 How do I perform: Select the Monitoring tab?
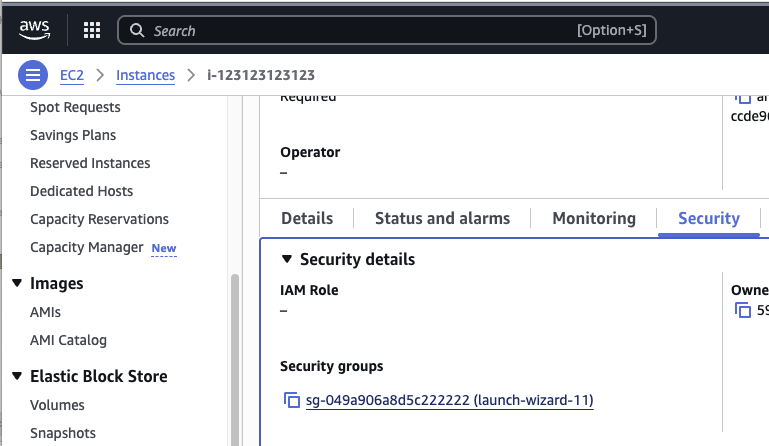(593, 218)
